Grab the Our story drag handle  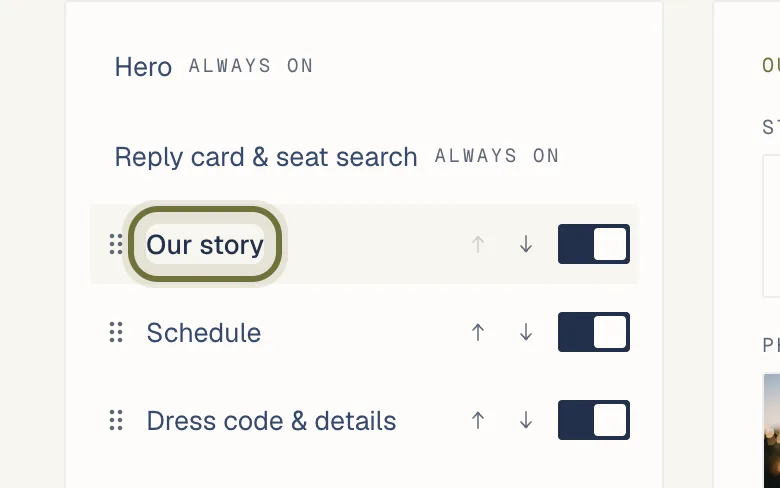[116, 244]
